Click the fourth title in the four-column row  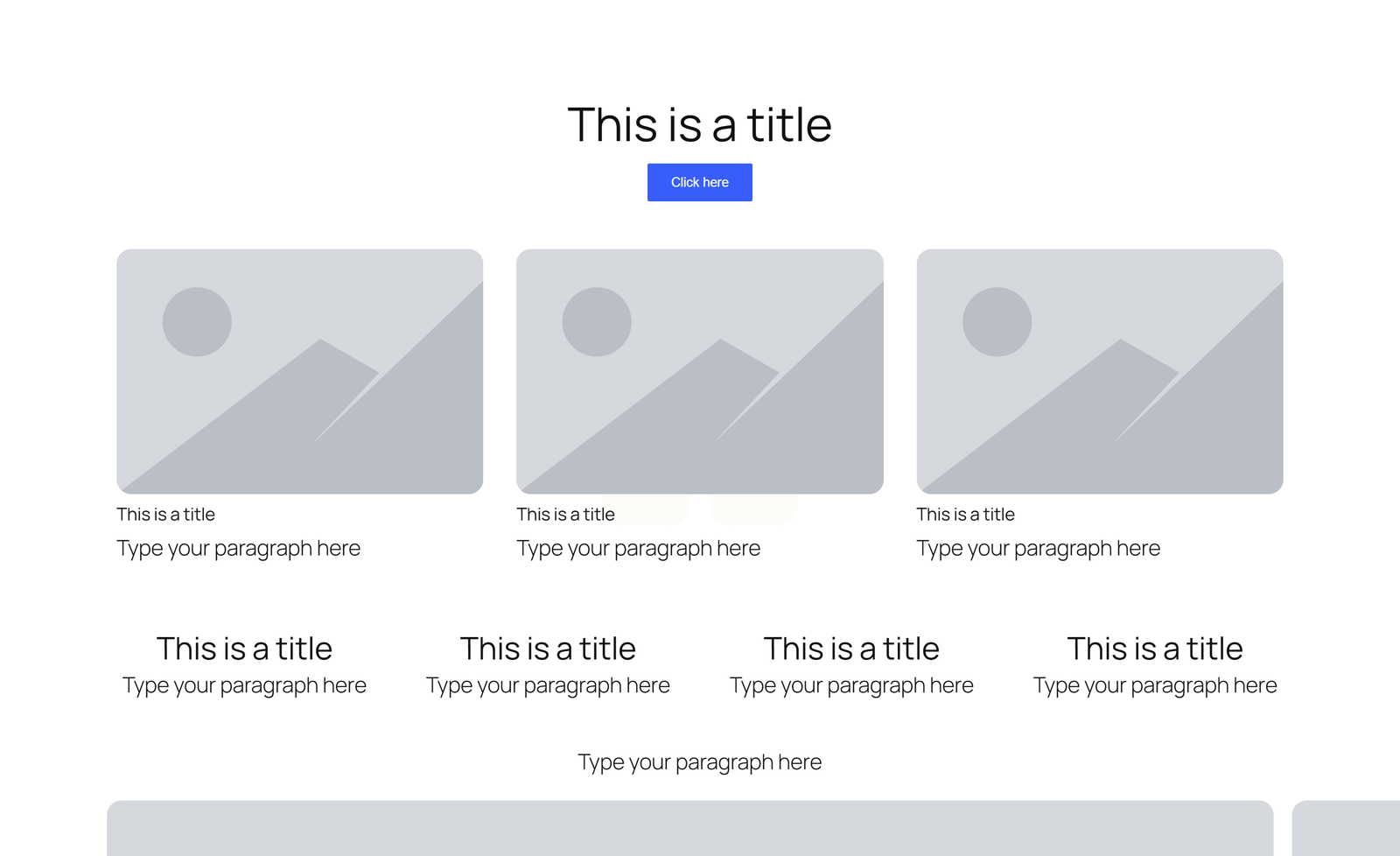1155,649
